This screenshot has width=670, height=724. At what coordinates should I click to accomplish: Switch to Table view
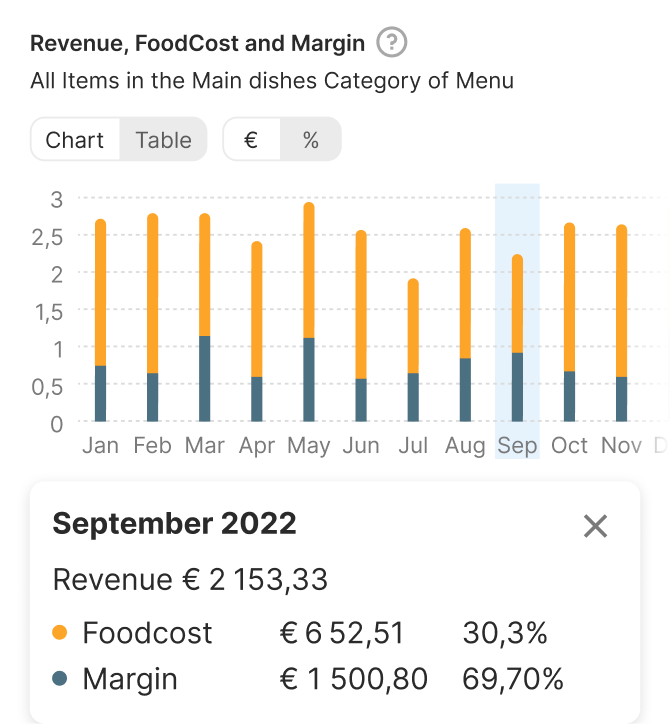pyautogui.click(x=163, y=140)
